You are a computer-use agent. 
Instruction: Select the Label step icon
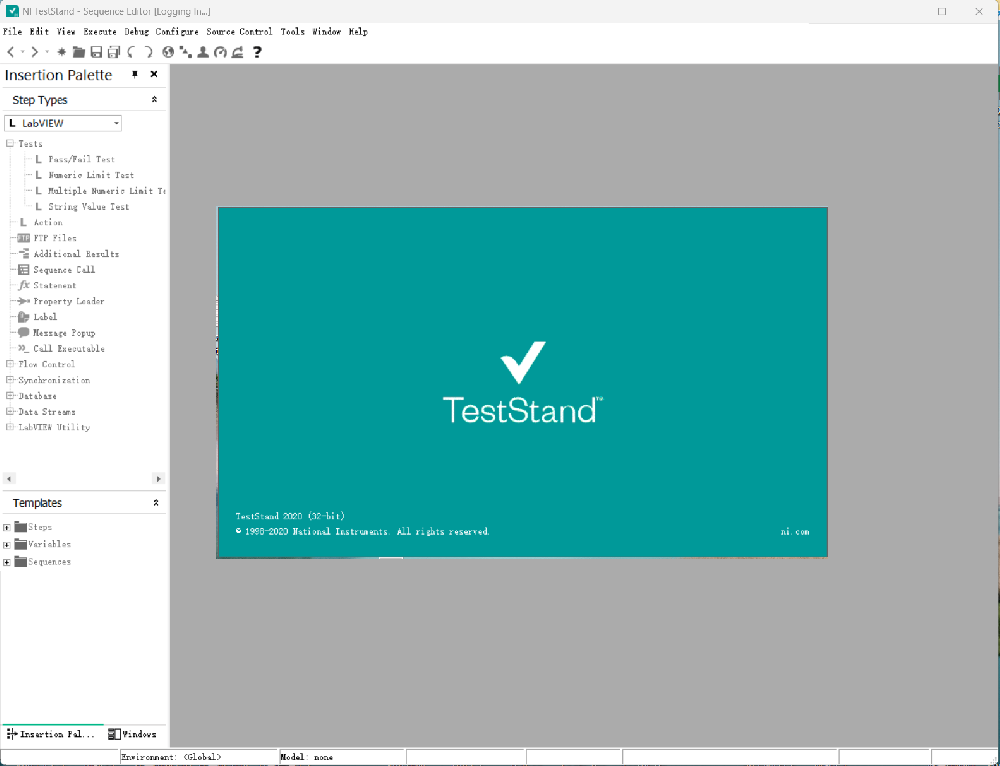[24, 317]
